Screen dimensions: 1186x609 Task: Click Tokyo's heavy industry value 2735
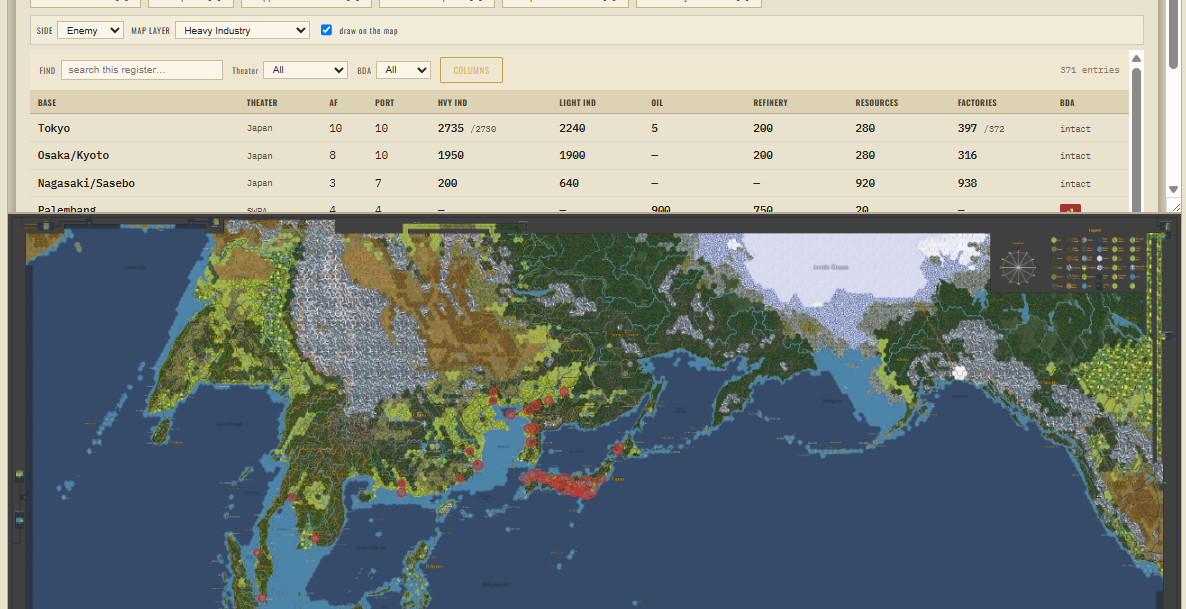click(451, 129)
